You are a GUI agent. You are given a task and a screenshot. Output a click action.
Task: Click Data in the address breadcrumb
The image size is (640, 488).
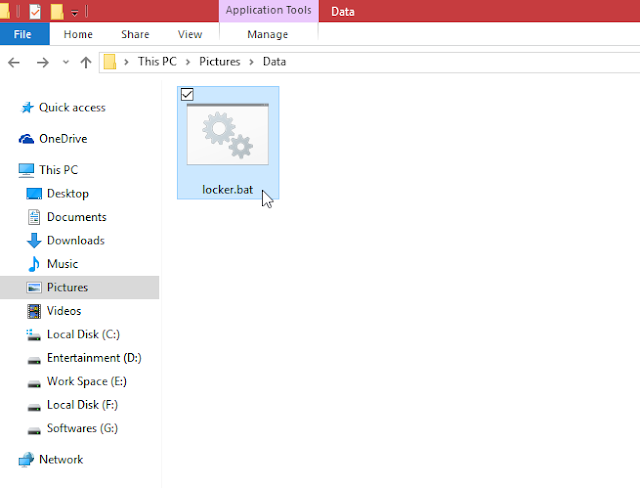[x=274, y=62]
